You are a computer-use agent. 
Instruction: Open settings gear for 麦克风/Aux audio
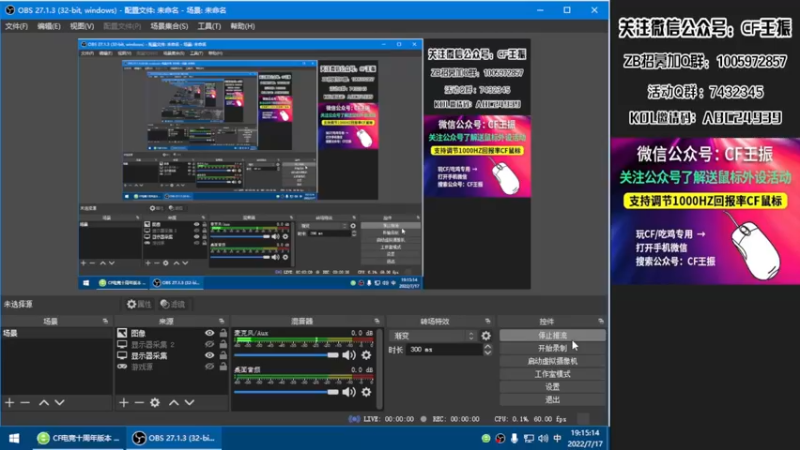(366, 355)
